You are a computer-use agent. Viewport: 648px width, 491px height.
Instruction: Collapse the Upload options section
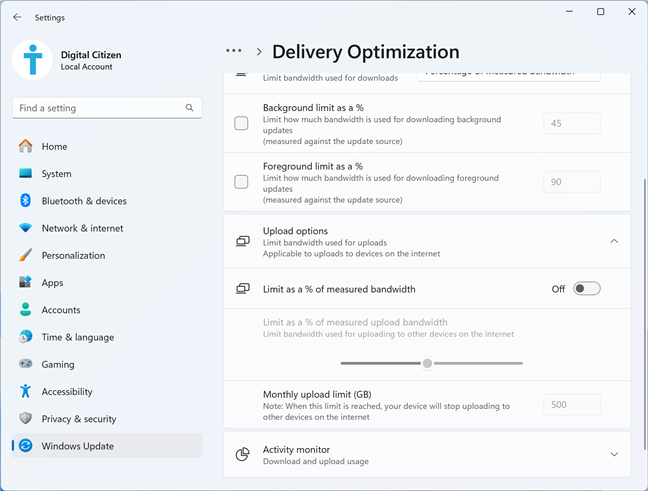click(614, 241)
